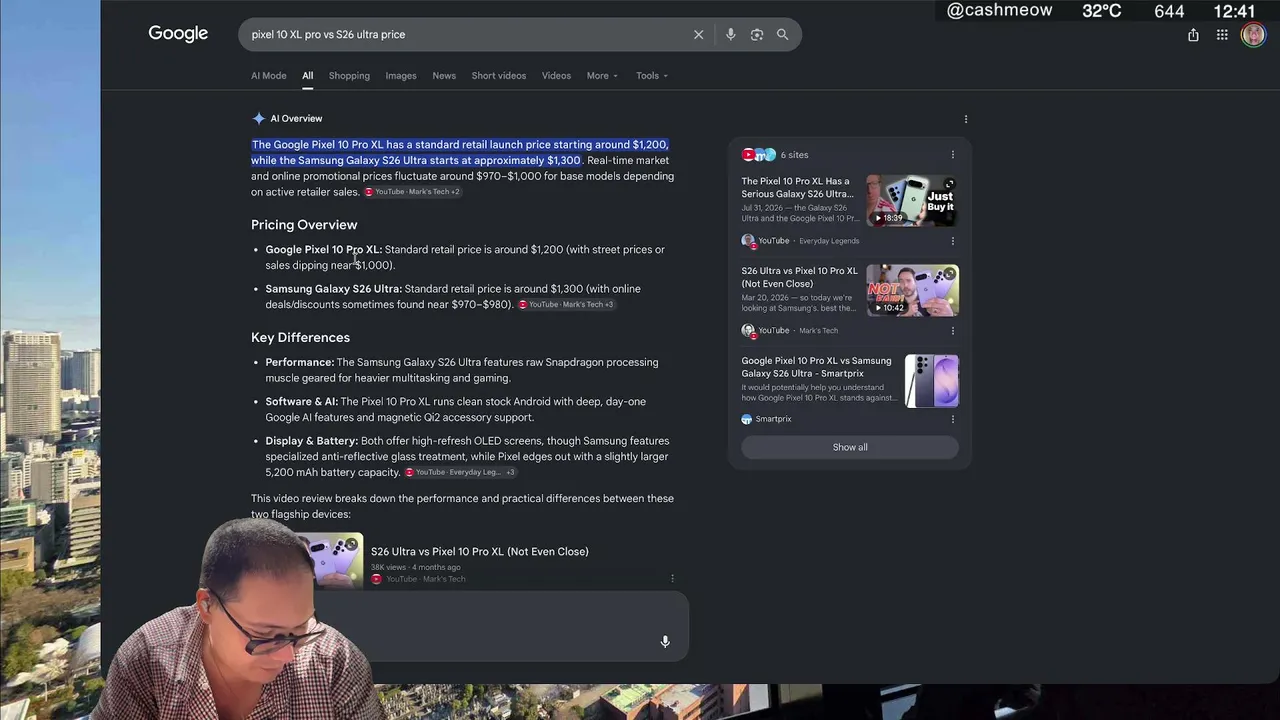The width and height of the screenshot is (1280, 720).
Task: Open the 'Not Even Close' video title below overview
Action: pos(480,552)
